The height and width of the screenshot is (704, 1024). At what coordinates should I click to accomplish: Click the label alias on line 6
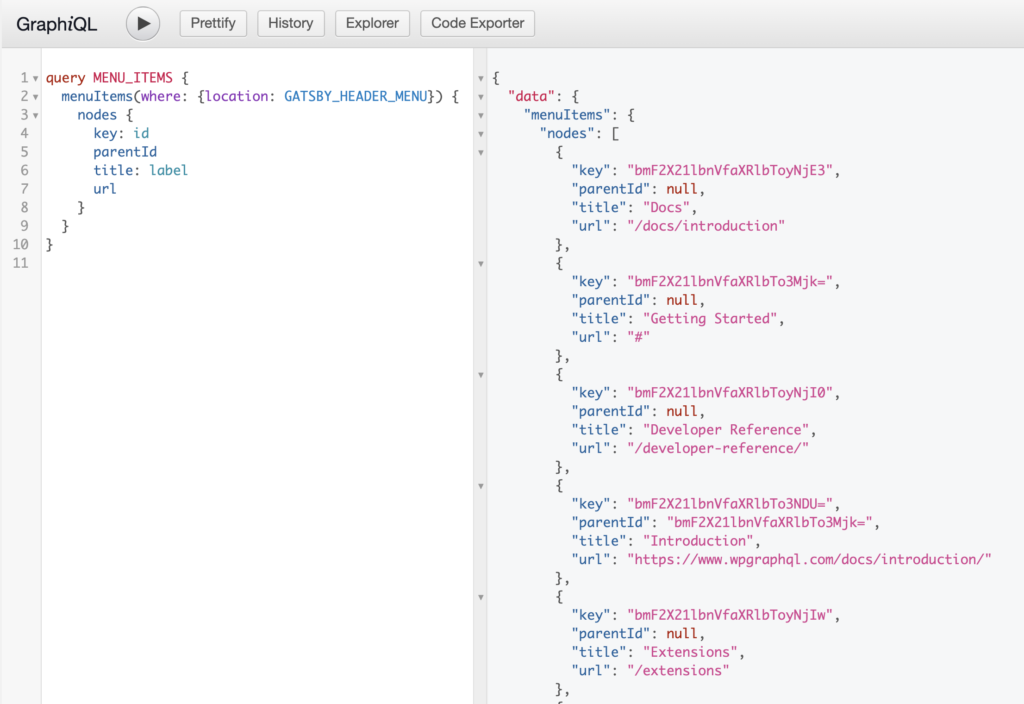tap(168, 170)
